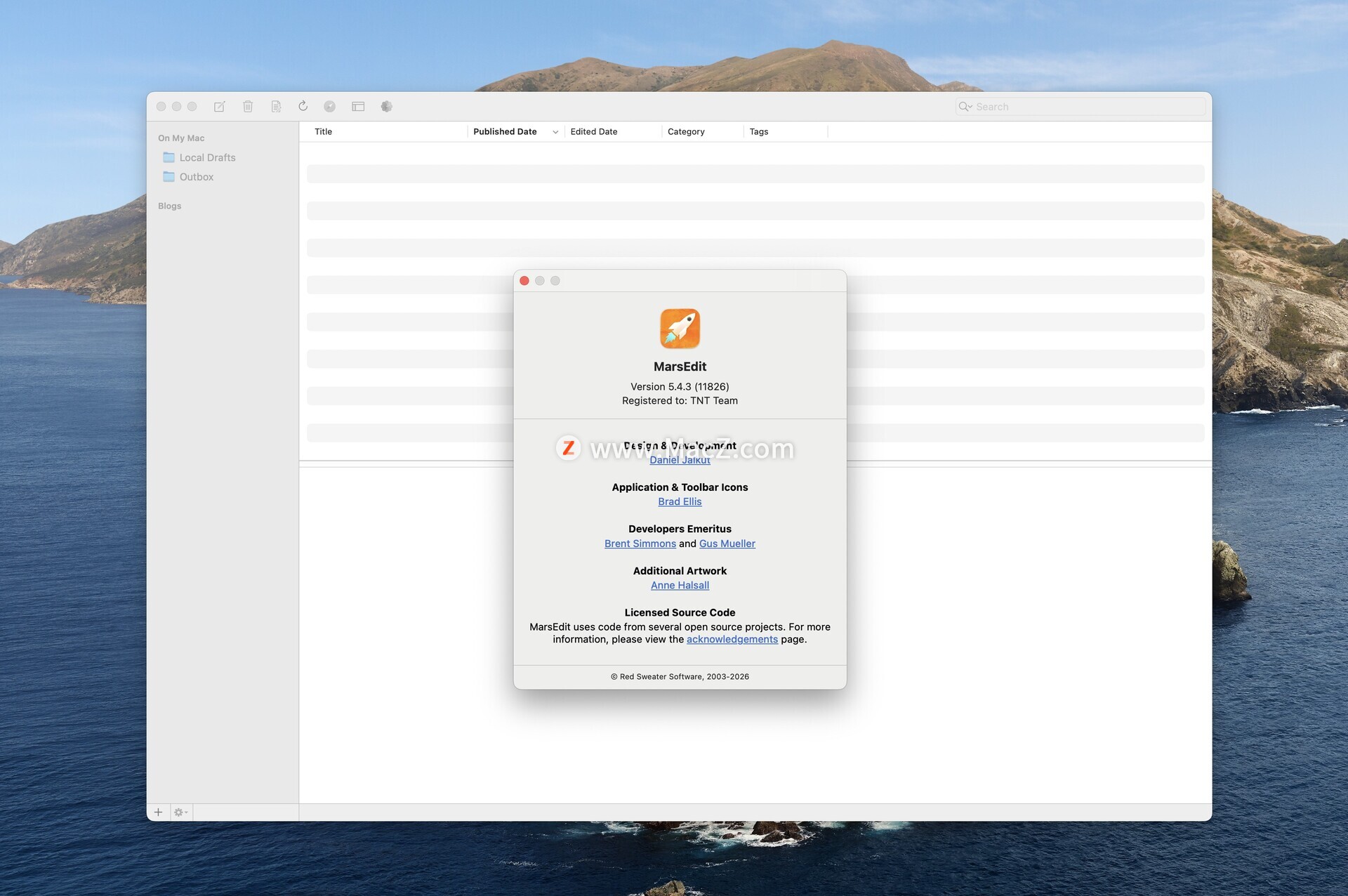
Task: Select the Outbox folder
Action: [x=196, y=177]
